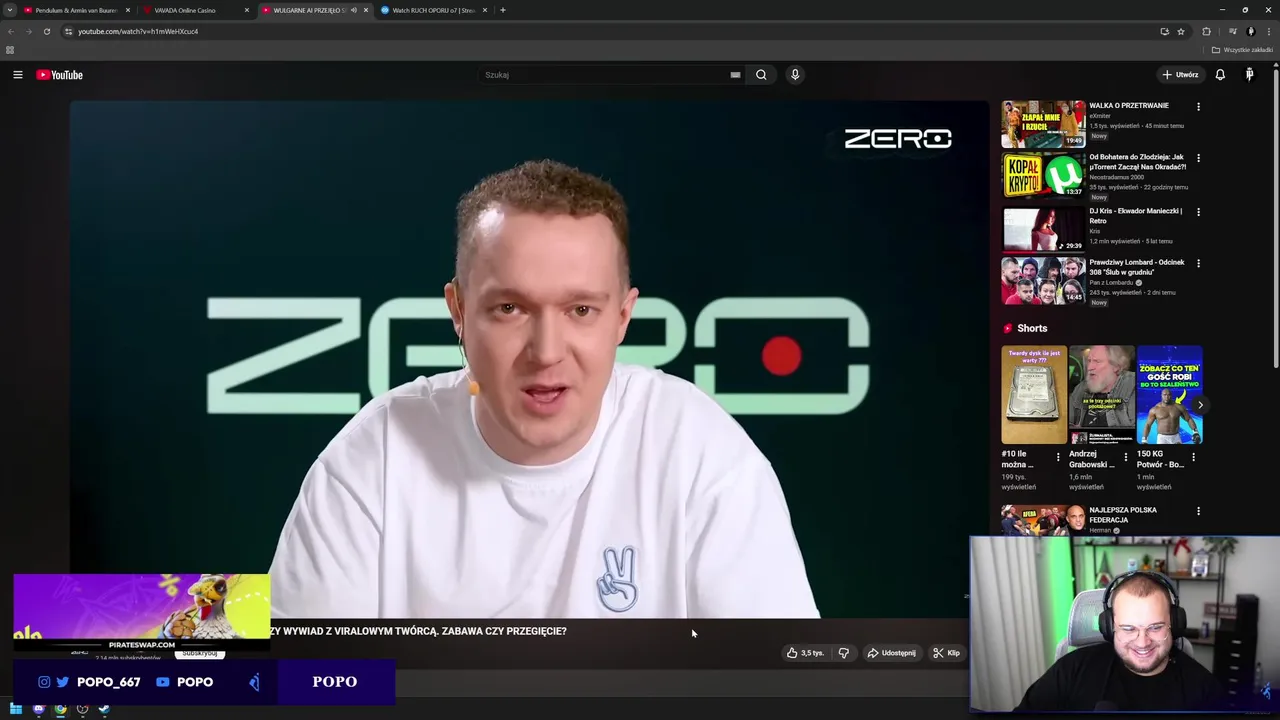Open options for NAJLEPSZA POLSKA FEDERACJA video

click(x=1198, y=511)
